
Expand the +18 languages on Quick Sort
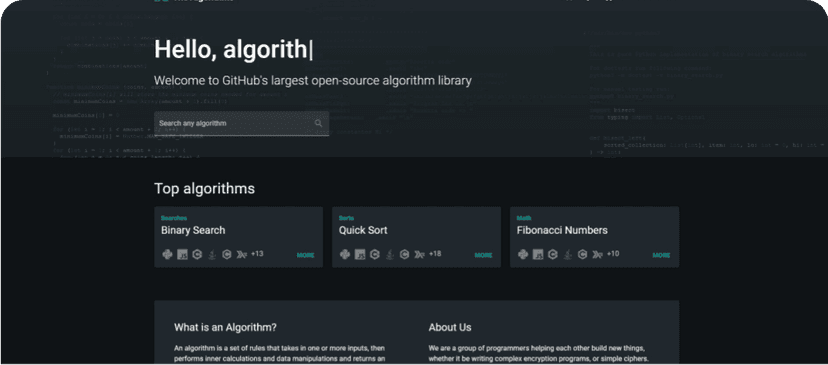click(x=435, y=254)
